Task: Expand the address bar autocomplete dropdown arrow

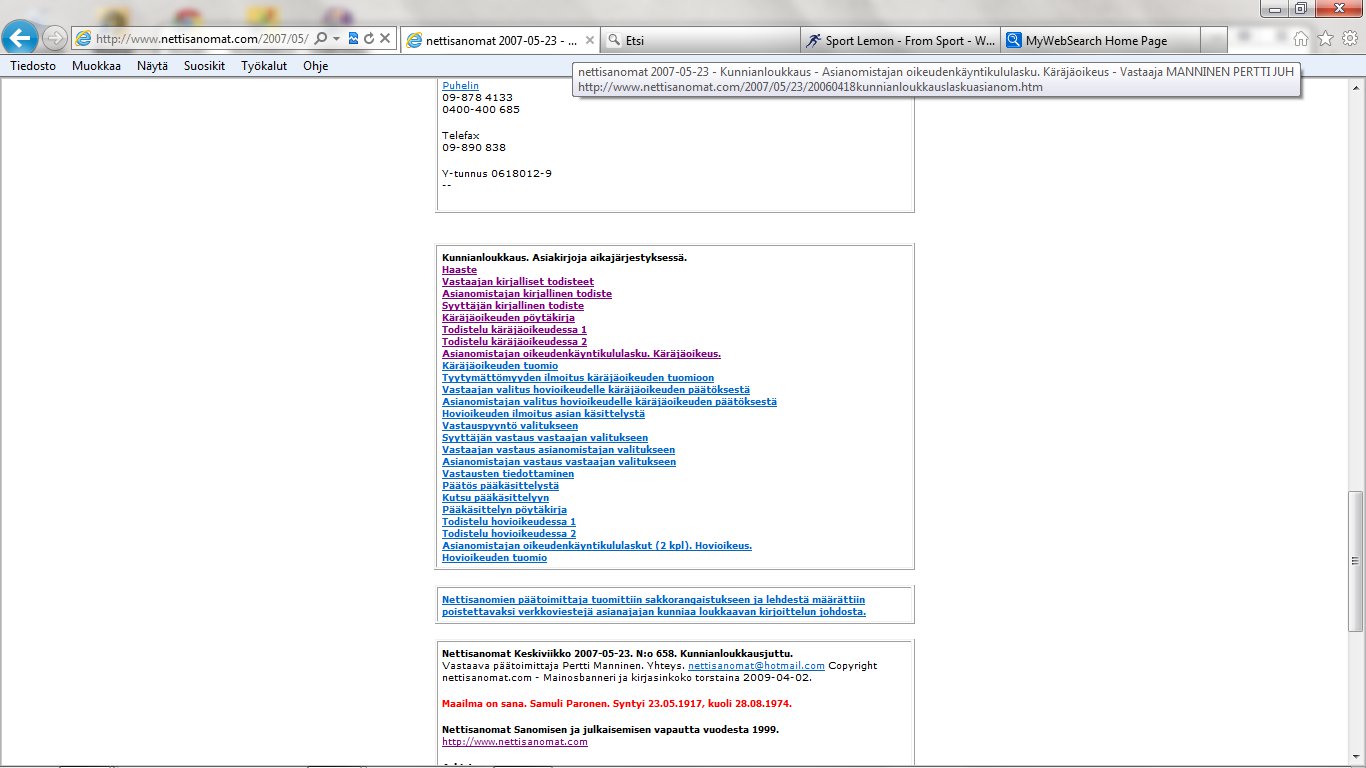Action: tap(336, 39)
